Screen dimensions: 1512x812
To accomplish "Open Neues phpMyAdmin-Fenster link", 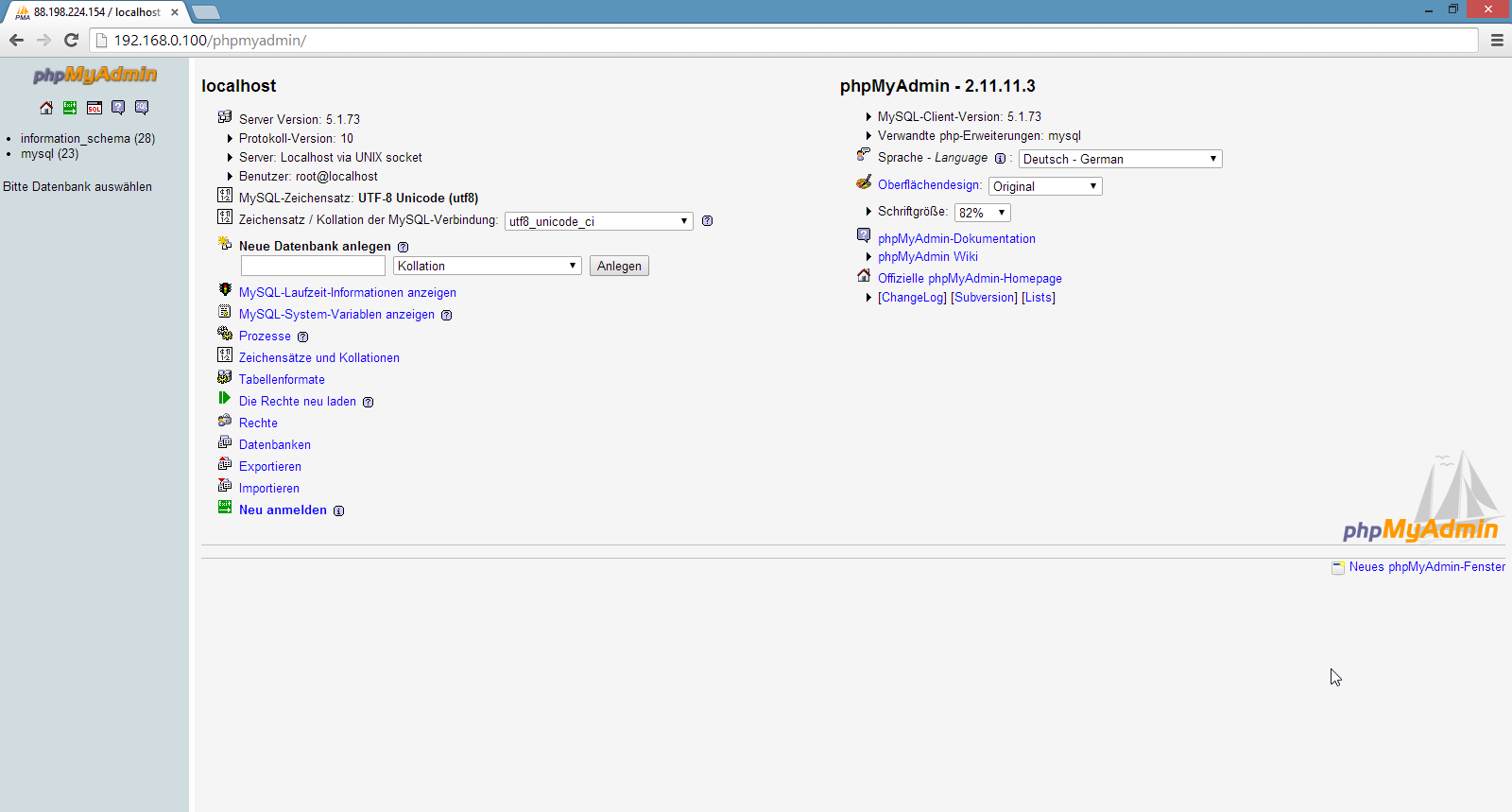I will click(1427, 567).
